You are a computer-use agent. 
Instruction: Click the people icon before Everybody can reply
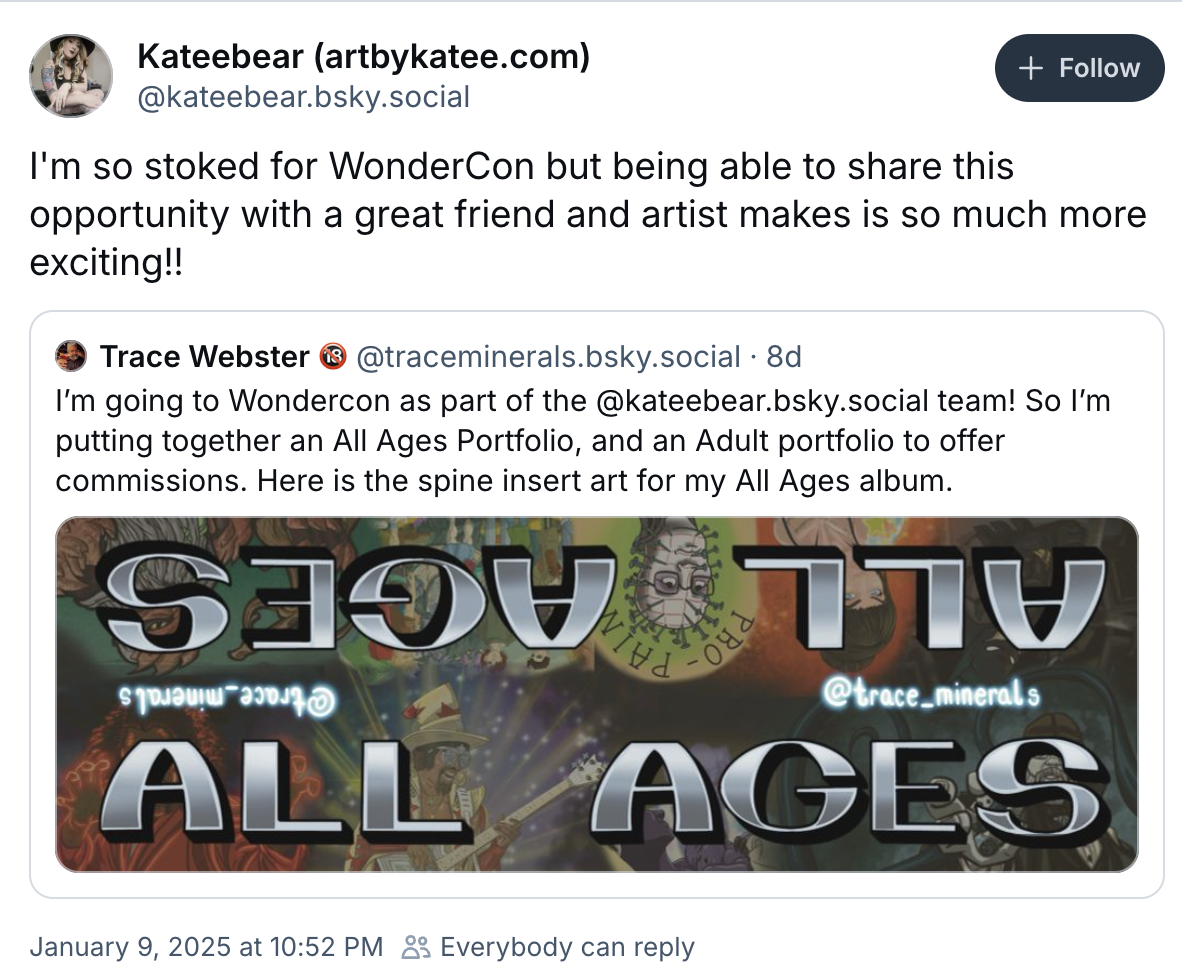click(x=418, y=947)
